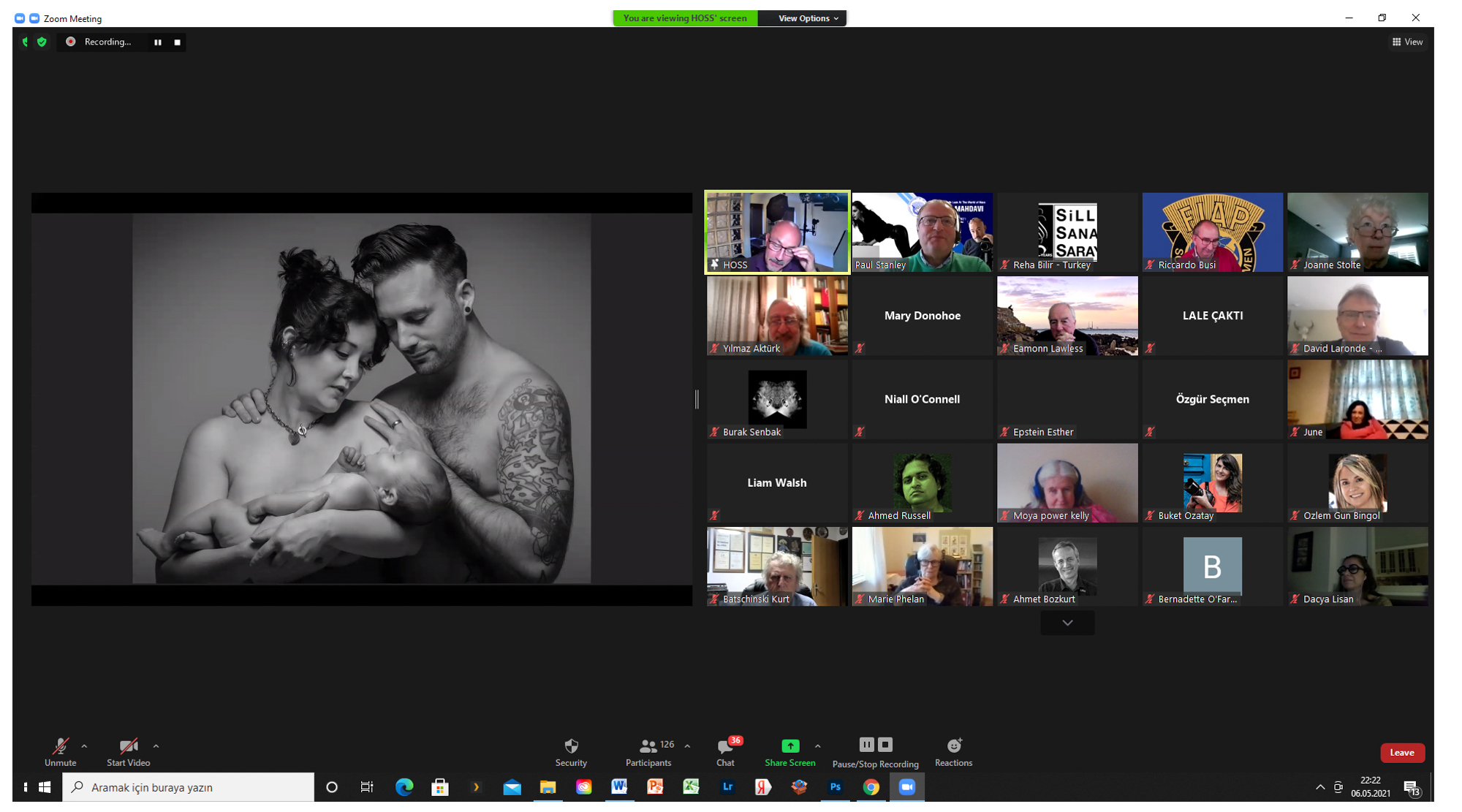The width and height of the screenshot is (1462, 812).
Task: Stop recording with bottom toolbar stop button
Action: 885,745
